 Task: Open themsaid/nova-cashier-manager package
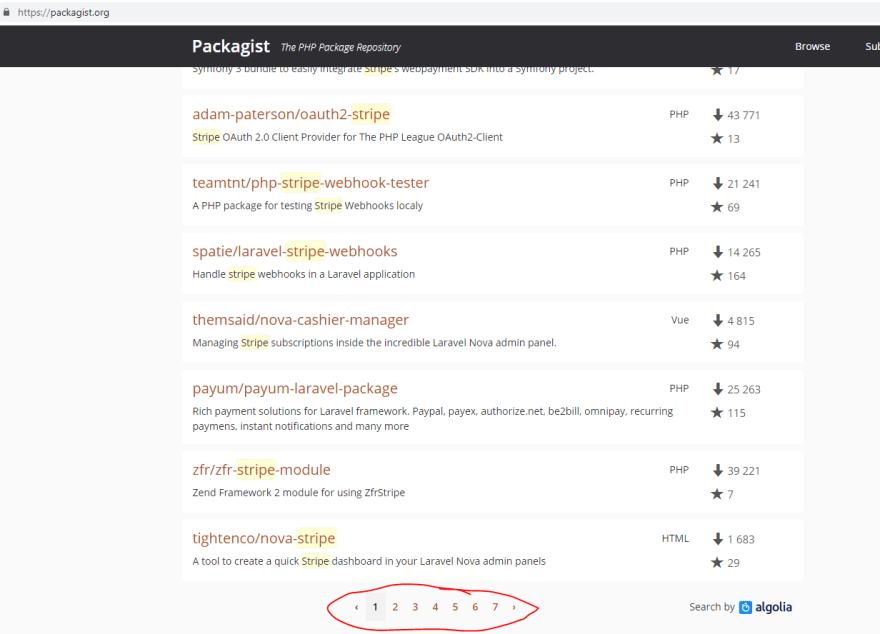(300, 320)
